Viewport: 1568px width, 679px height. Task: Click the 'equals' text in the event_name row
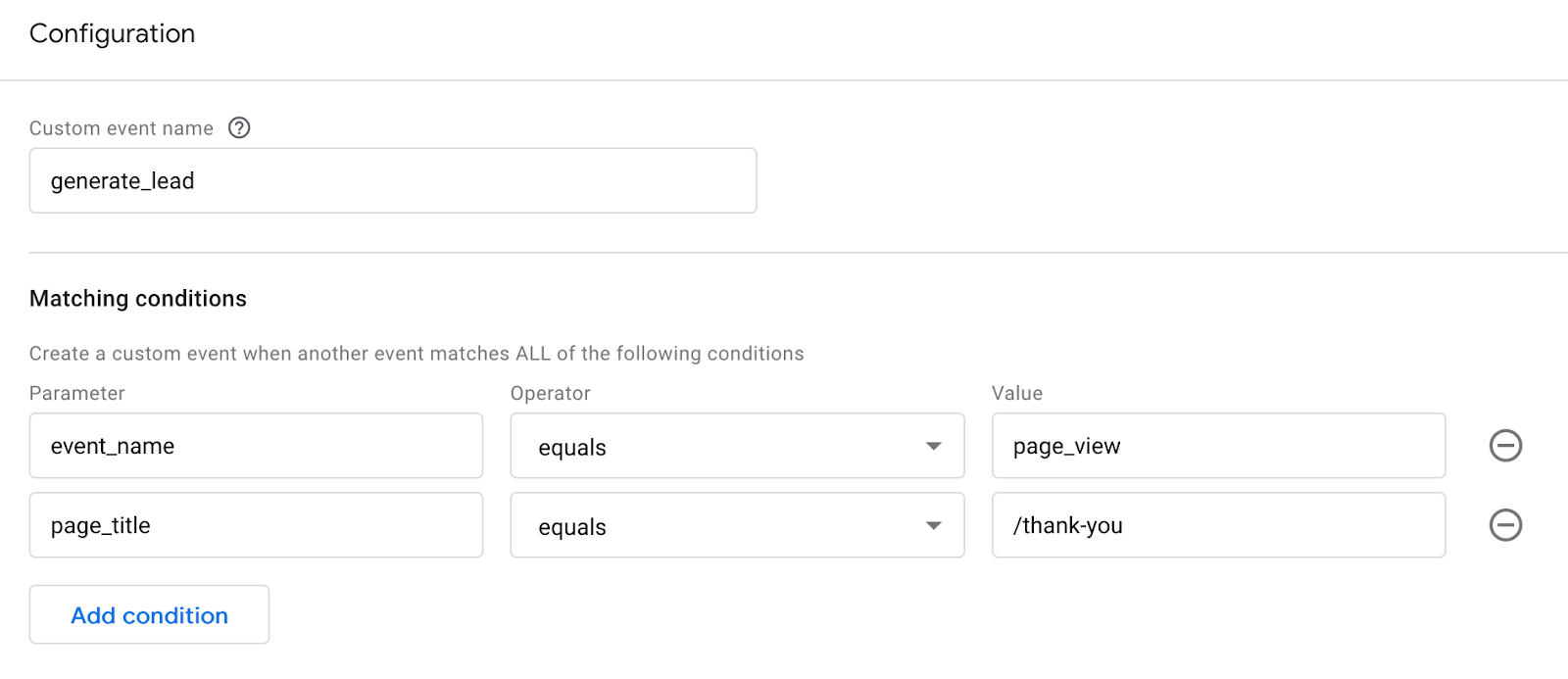(x=572, y=448)
